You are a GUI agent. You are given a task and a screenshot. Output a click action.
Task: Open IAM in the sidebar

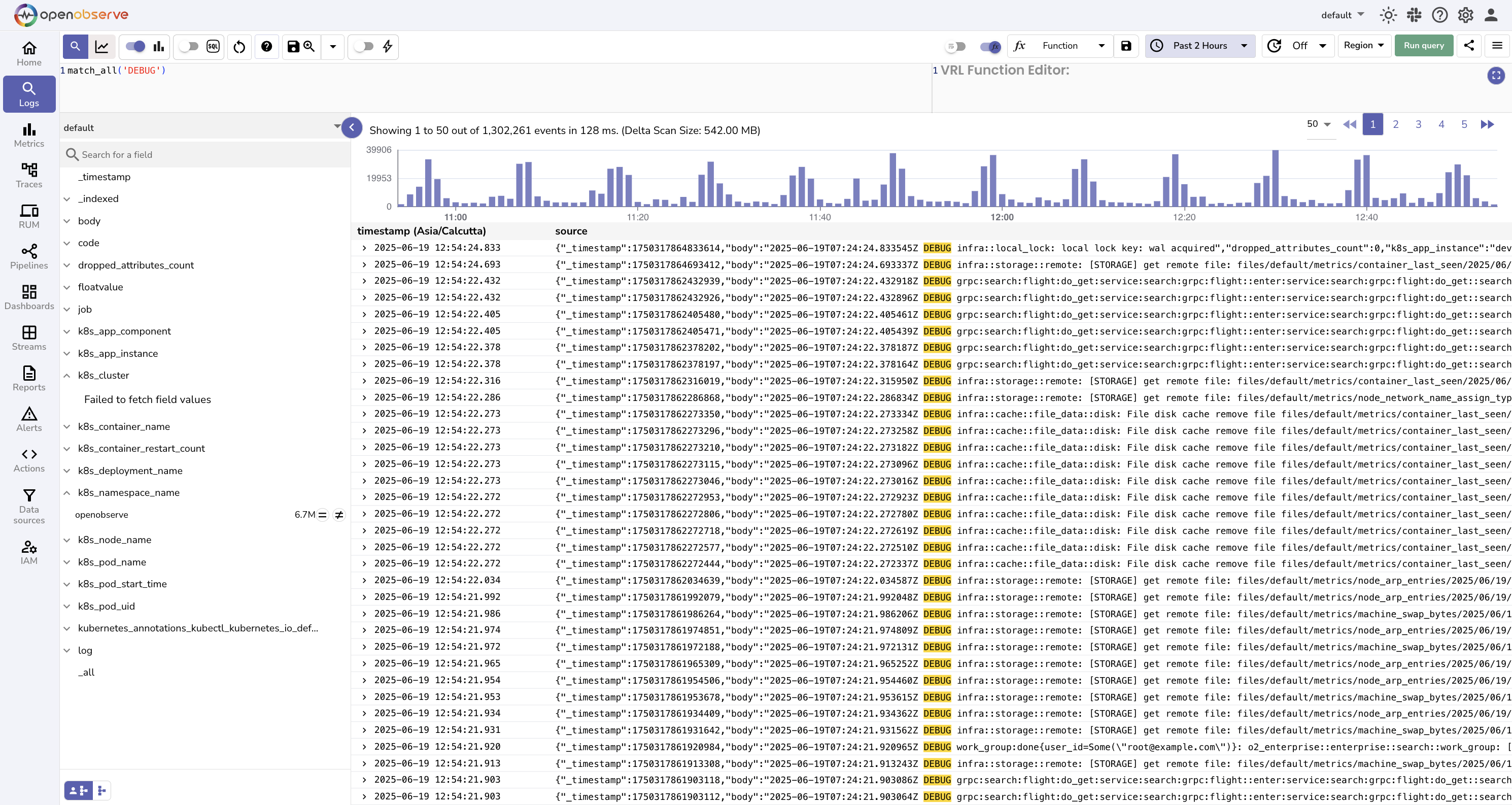point(29,553)
